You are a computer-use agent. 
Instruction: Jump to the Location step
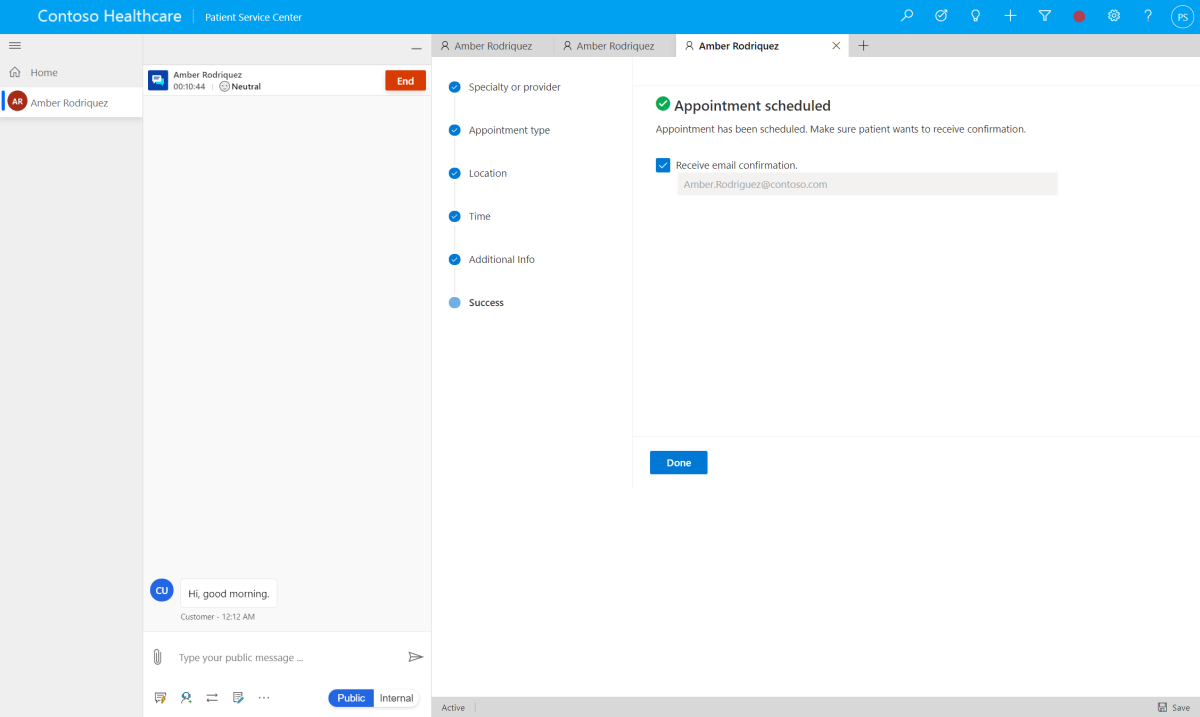pos(487,173)
